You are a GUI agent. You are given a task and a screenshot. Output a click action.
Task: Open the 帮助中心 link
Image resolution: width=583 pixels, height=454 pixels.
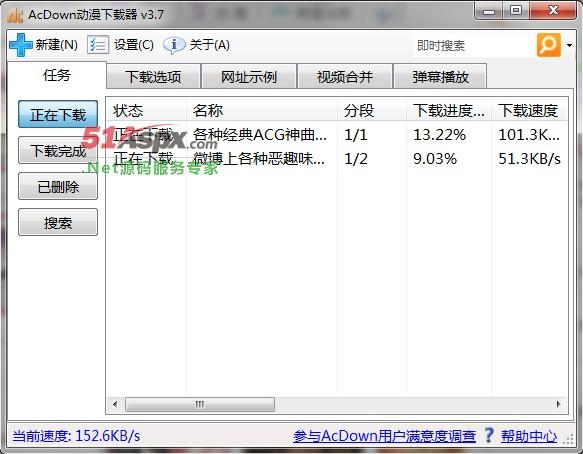529,436
